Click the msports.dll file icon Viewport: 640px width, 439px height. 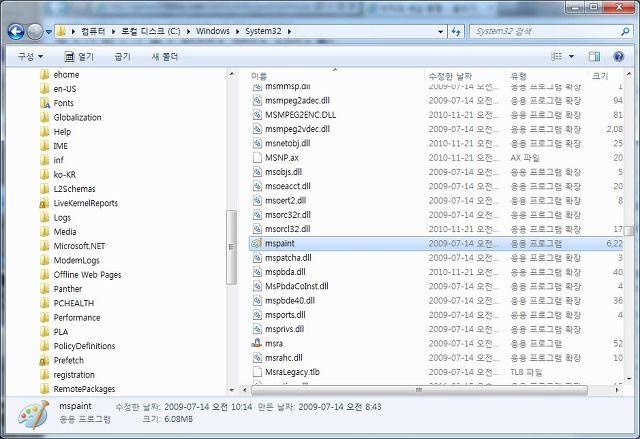[x=257, y=315]
